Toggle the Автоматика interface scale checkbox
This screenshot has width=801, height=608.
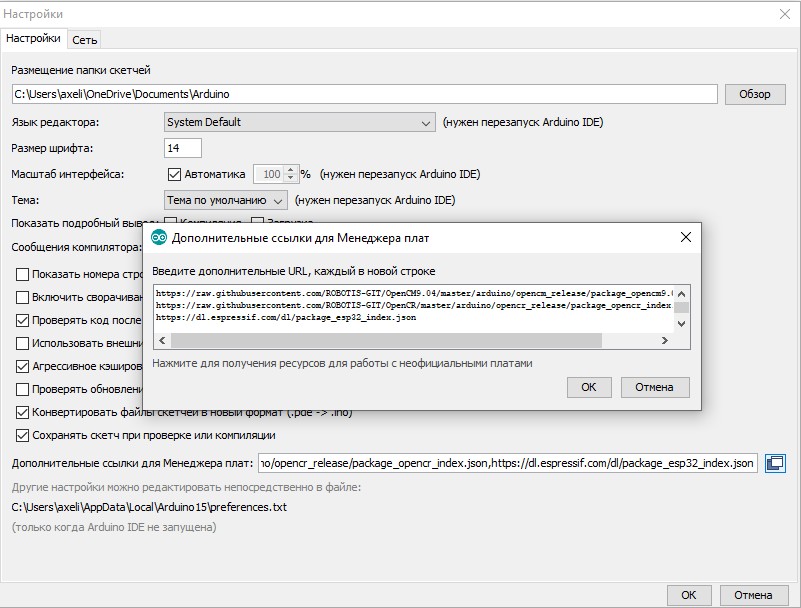click(175, 174)
